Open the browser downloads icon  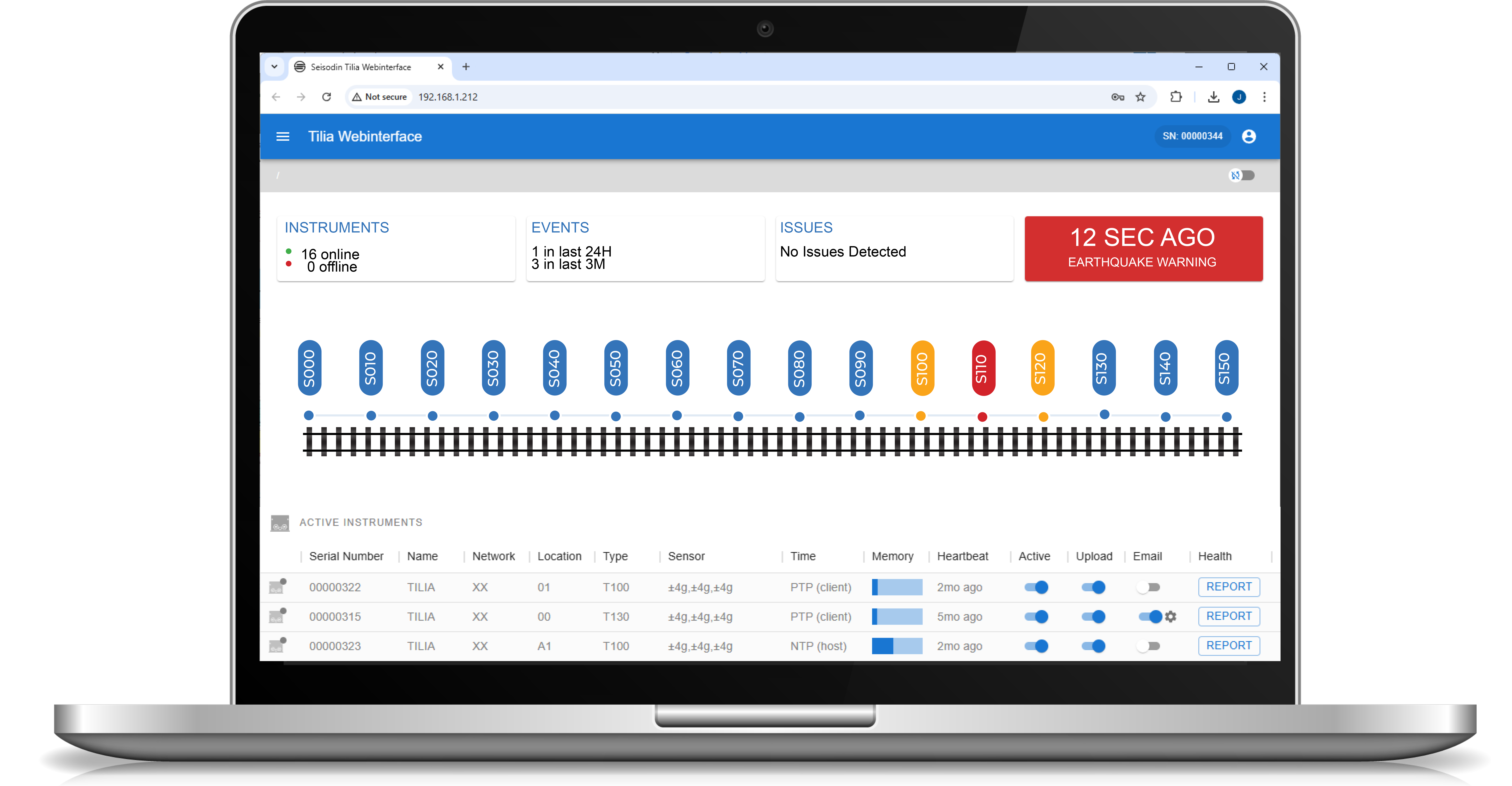1213,97
